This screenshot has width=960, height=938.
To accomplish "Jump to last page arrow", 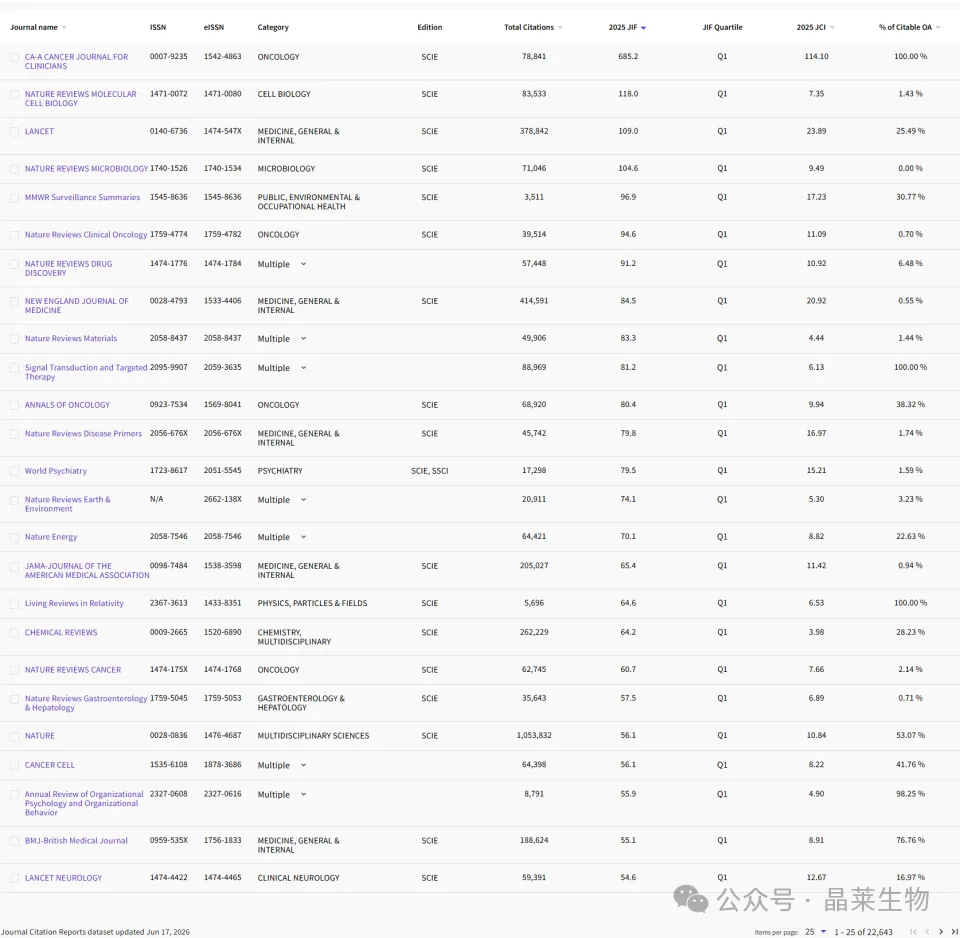I will click(954, 931).
